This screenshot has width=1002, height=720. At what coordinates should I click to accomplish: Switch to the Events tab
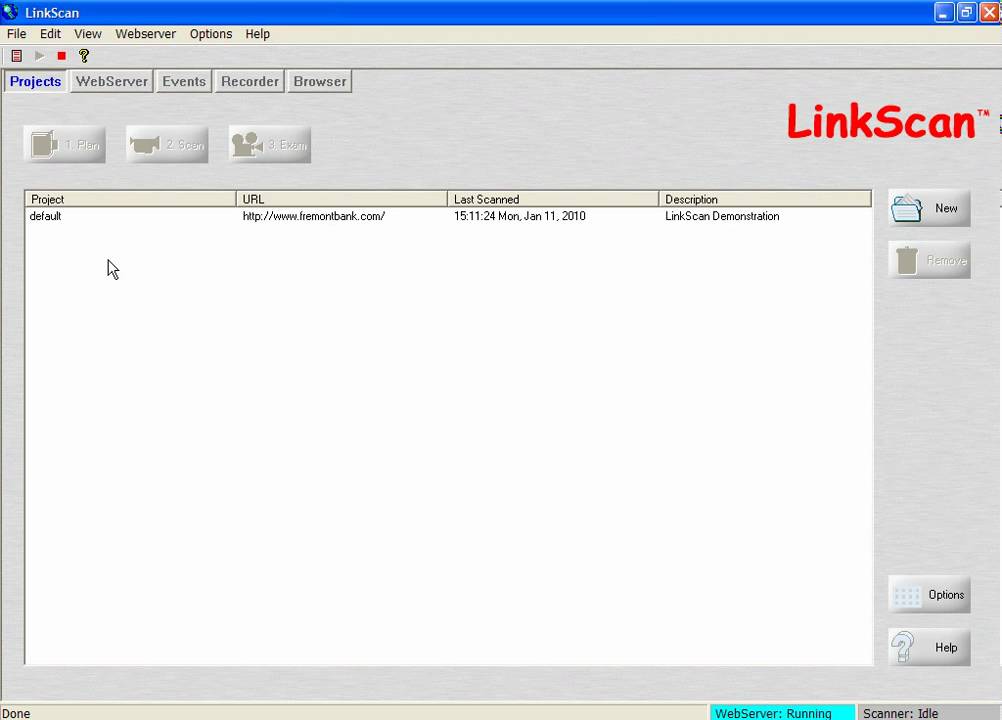click(184, 82)
